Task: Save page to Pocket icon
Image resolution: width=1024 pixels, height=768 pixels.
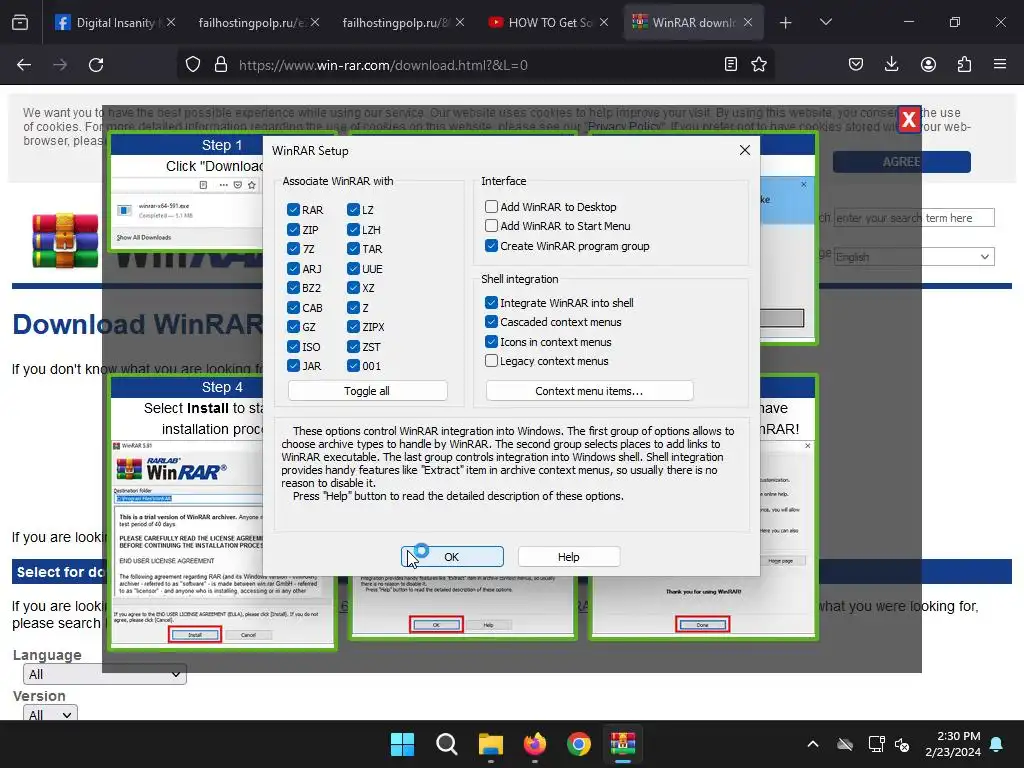Action: pyautogui.click(x=856, y=65)
